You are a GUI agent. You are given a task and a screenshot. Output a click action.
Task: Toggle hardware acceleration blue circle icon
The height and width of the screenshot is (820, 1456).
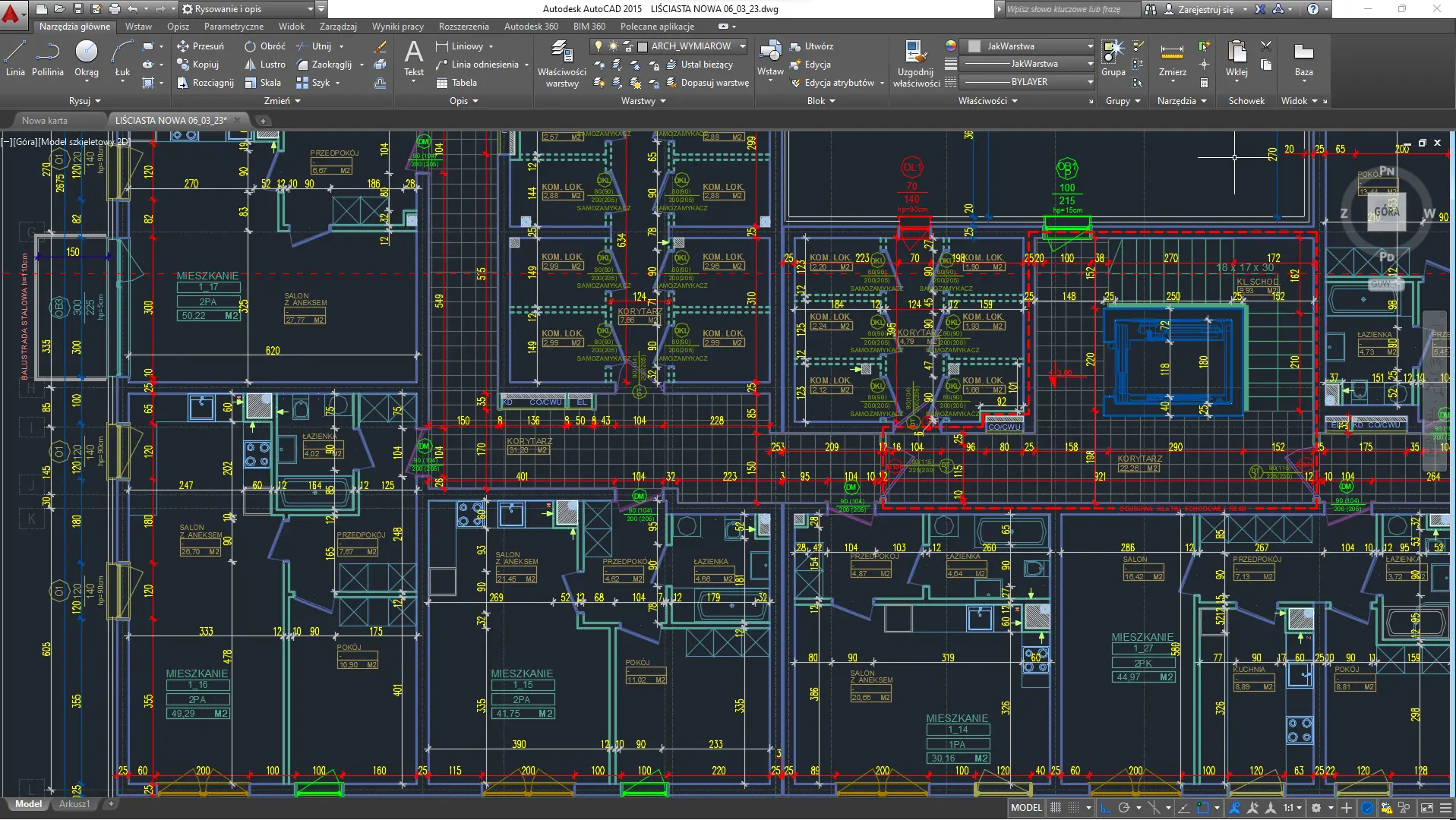pyautogui.click(x=1367, y=808)
